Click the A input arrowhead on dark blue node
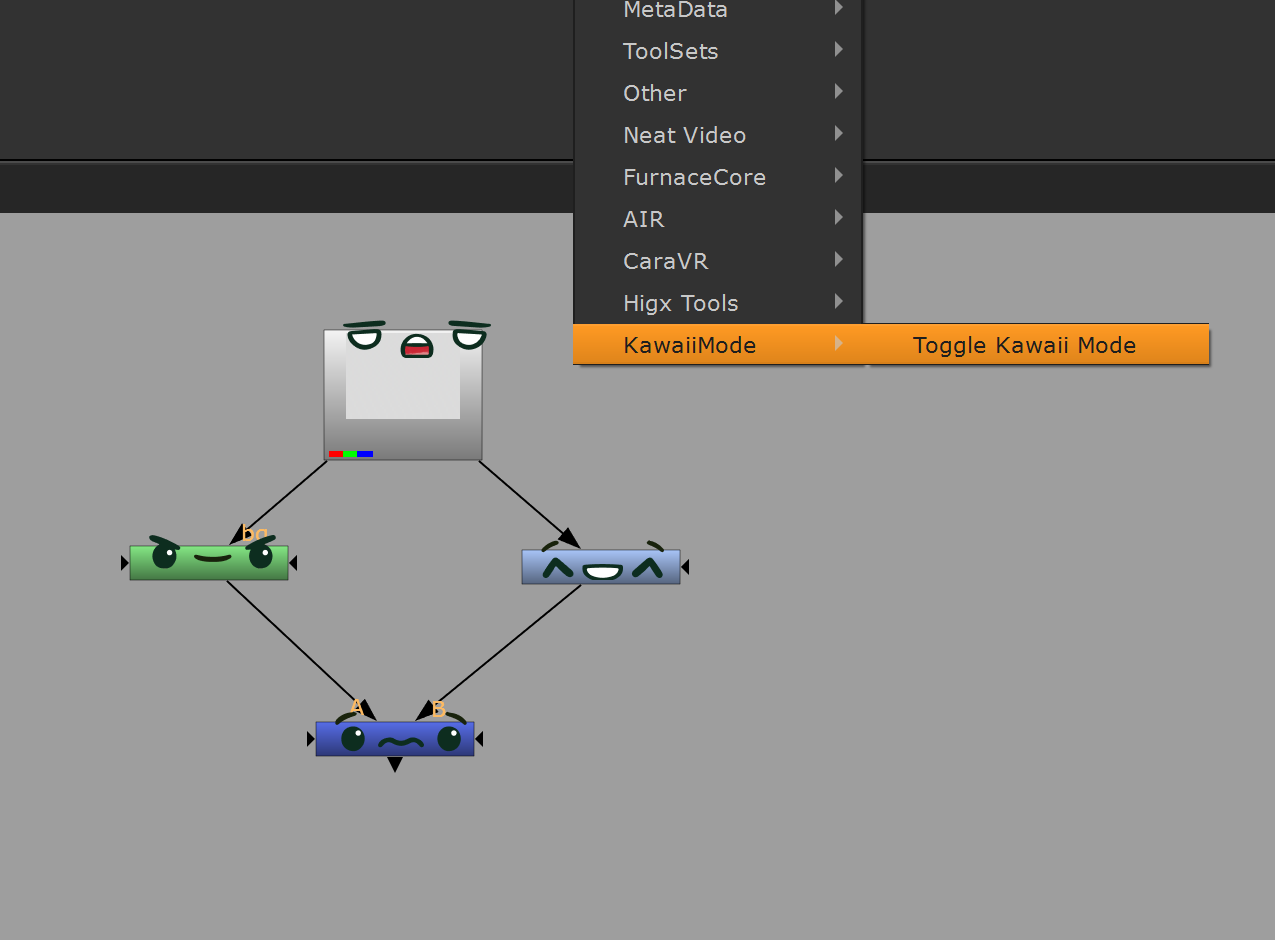Image resolution: width=1275 pixels, height=940 pixels. [367, 712]
